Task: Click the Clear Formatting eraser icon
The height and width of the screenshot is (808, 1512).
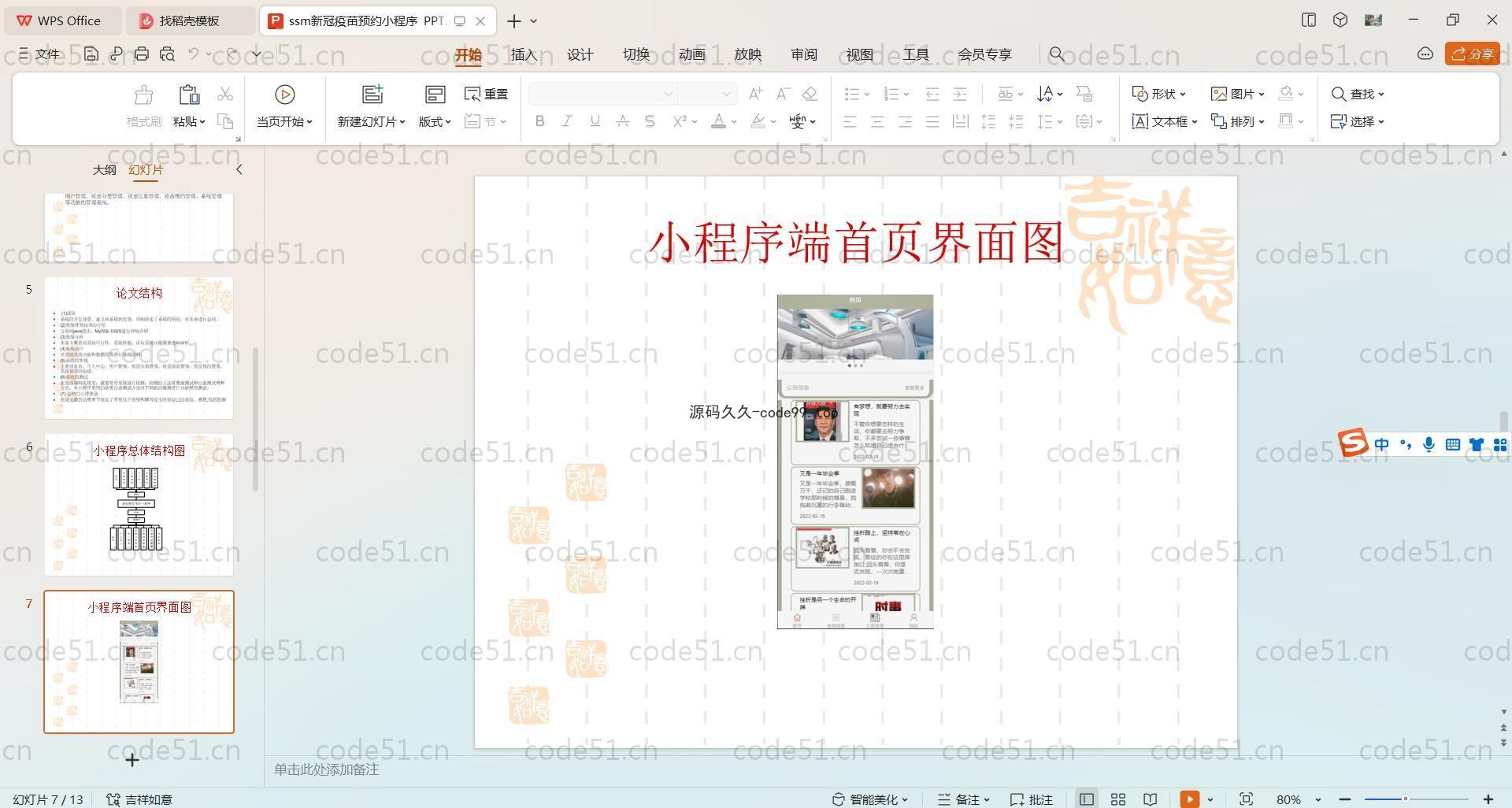Action: coord(810,94)
